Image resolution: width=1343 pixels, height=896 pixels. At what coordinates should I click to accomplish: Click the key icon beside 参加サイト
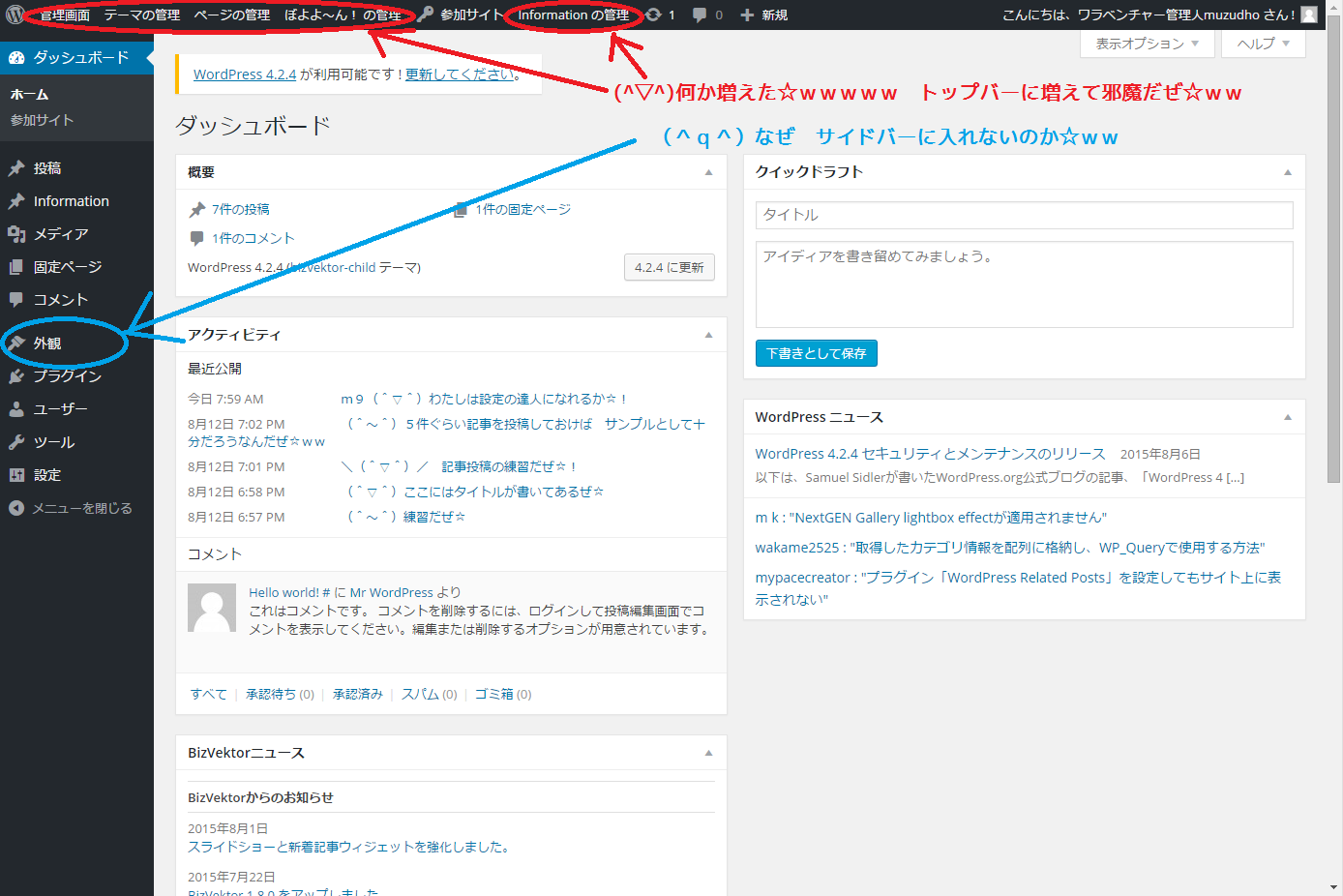click(x=426, y=15)
